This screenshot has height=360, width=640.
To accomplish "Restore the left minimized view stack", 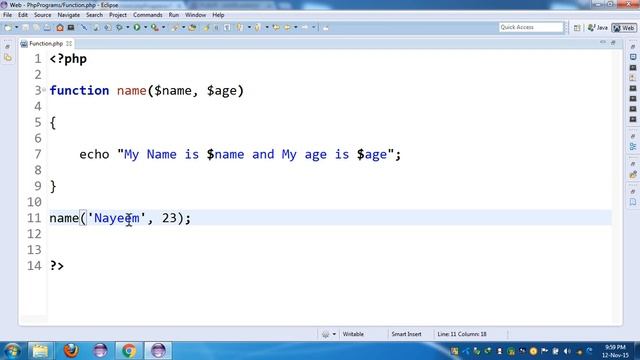I will [7, 47].
